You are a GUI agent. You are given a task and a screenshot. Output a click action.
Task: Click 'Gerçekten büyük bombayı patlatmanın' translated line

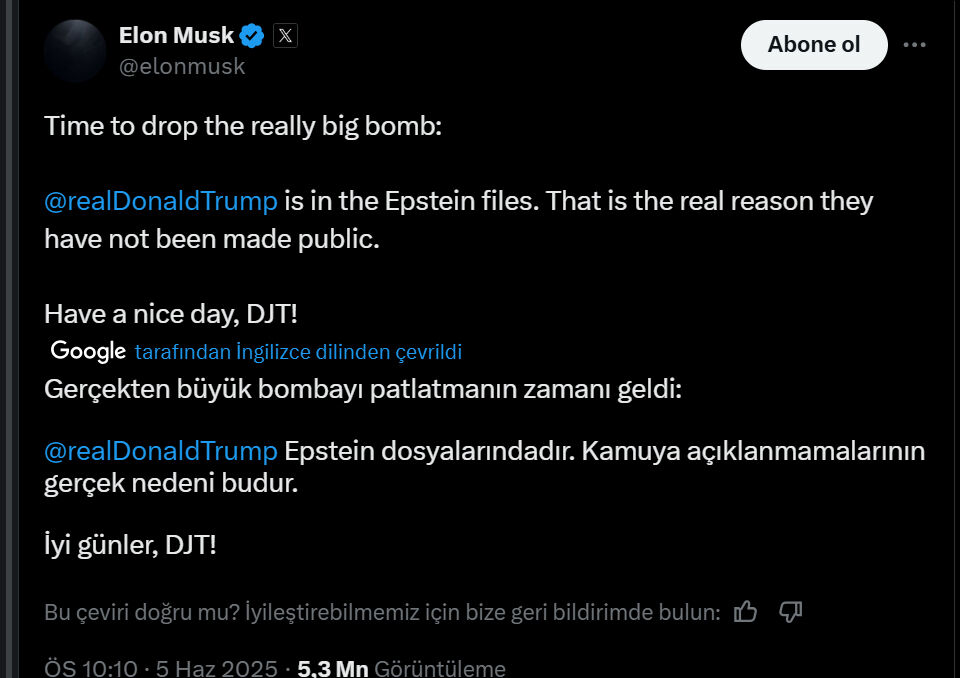point(362,389)
